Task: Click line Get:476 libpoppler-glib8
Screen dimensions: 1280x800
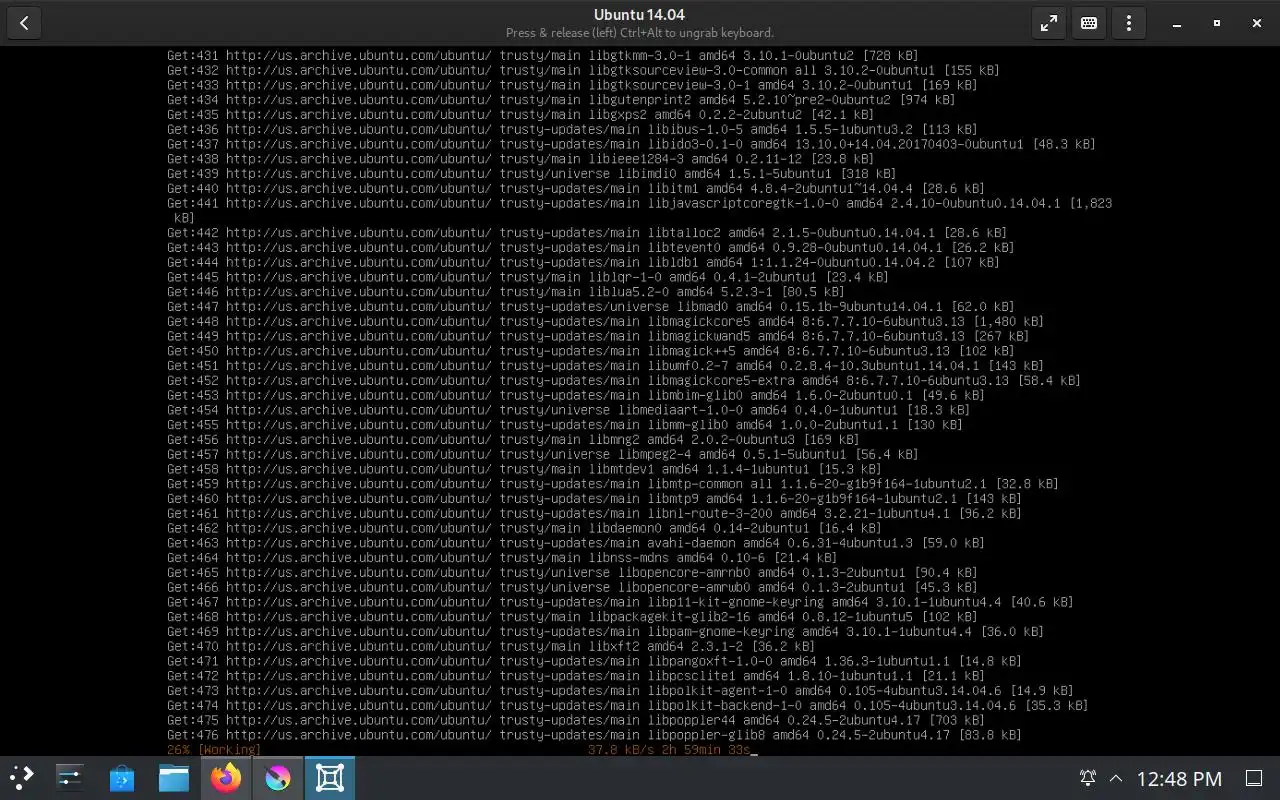Action: tap(594, 735)
